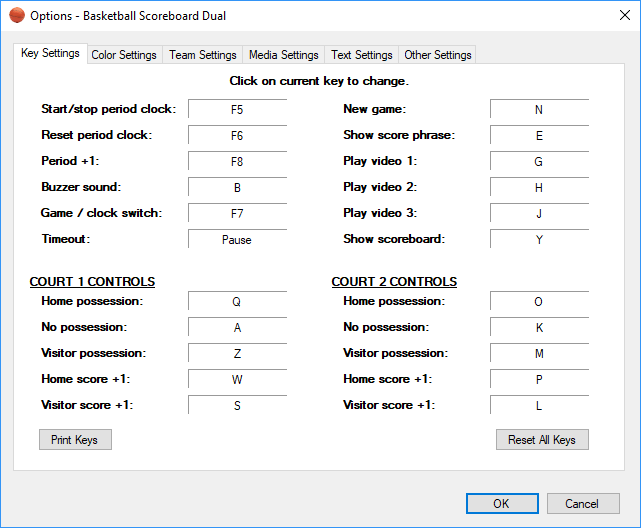Change the Play video 2 key field
641x528 pixels.
539,187
